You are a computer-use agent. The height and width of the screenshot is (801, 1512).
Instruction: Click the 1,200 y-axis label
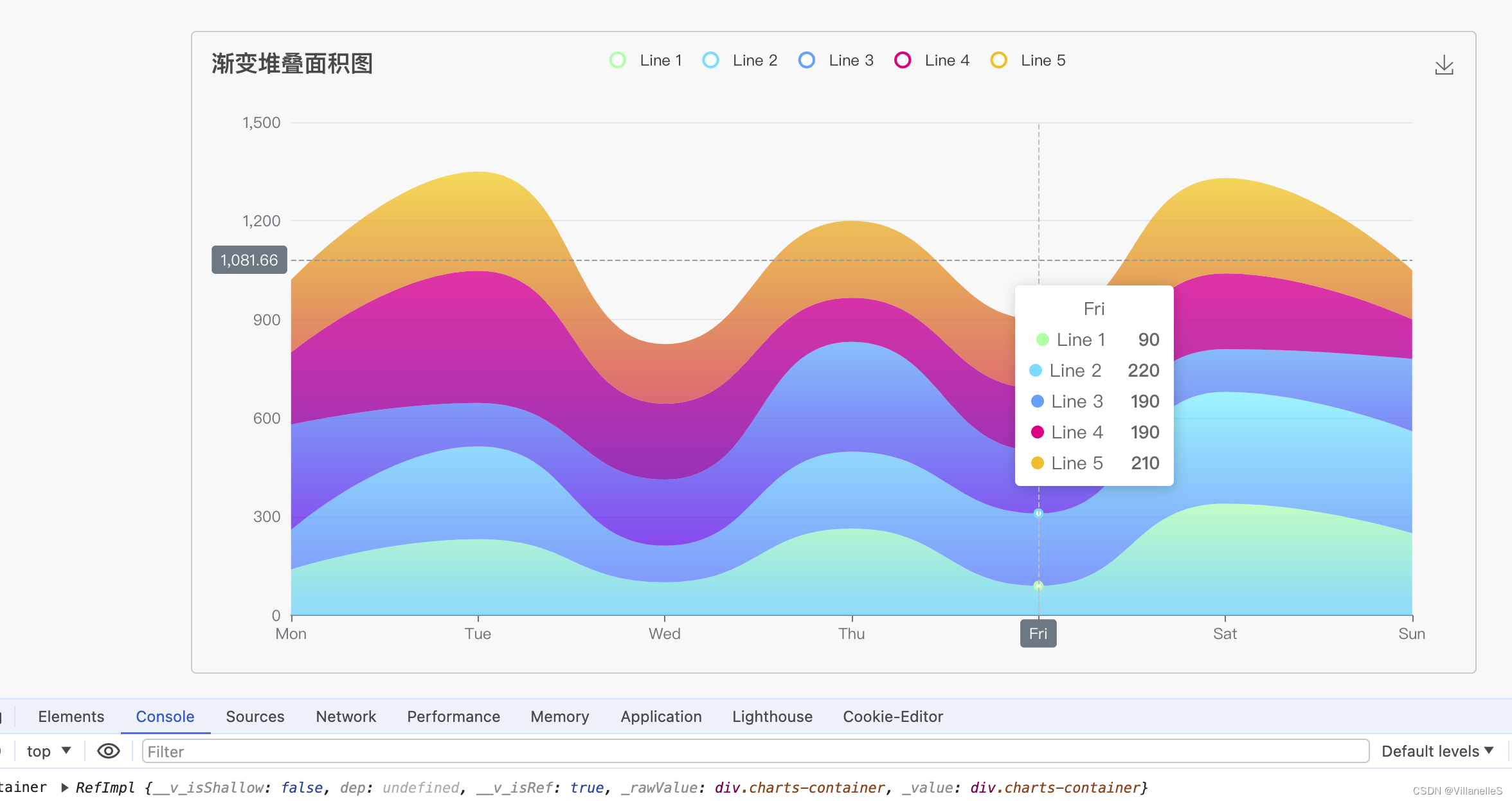click(x=261, y=221)
